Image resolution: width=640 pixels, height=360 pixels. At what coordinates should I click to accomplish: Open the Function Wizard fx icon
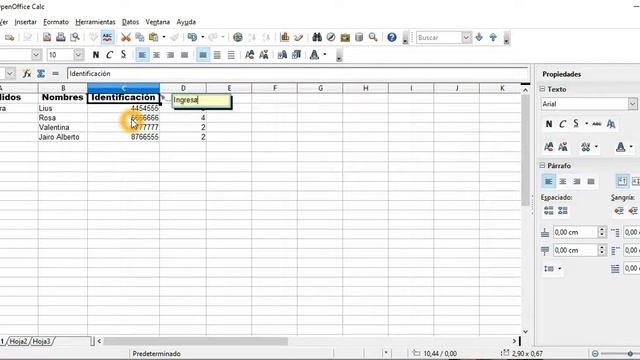(x=27, y=73)
